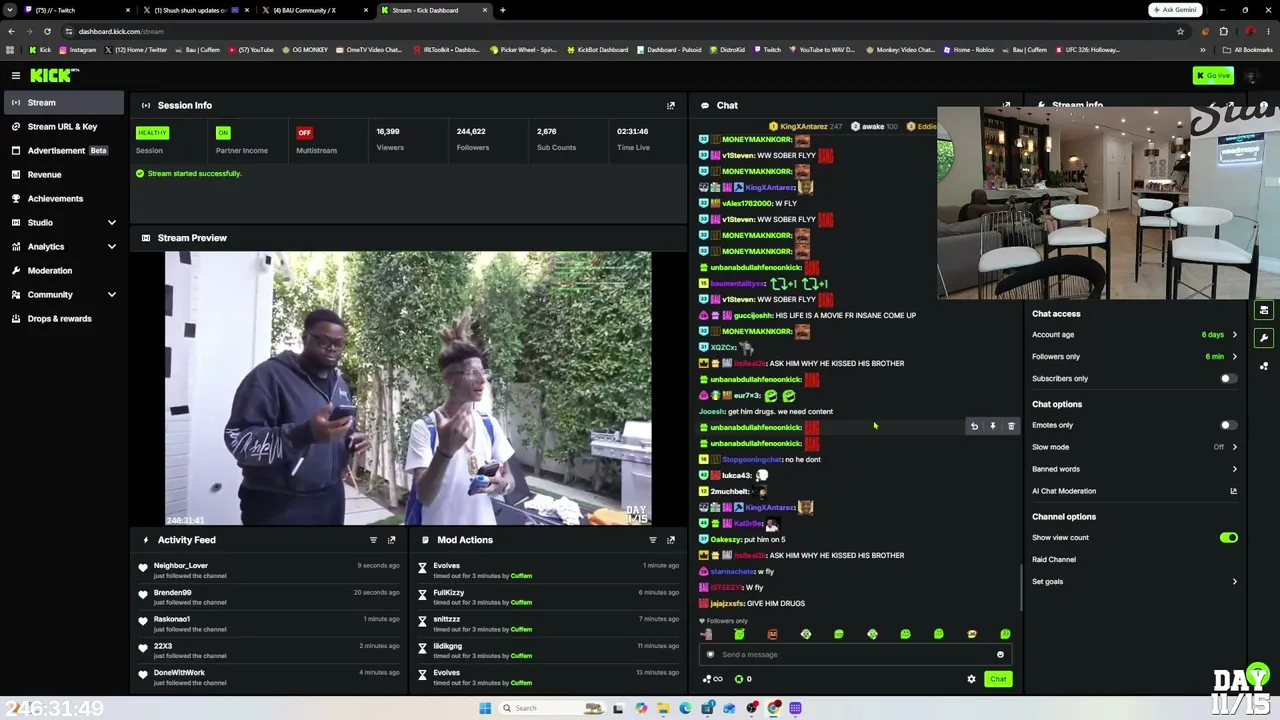Click the Stream Preview video thumbnail
The width and height of the screenshot is (1280, 720).
pos(408,388)
